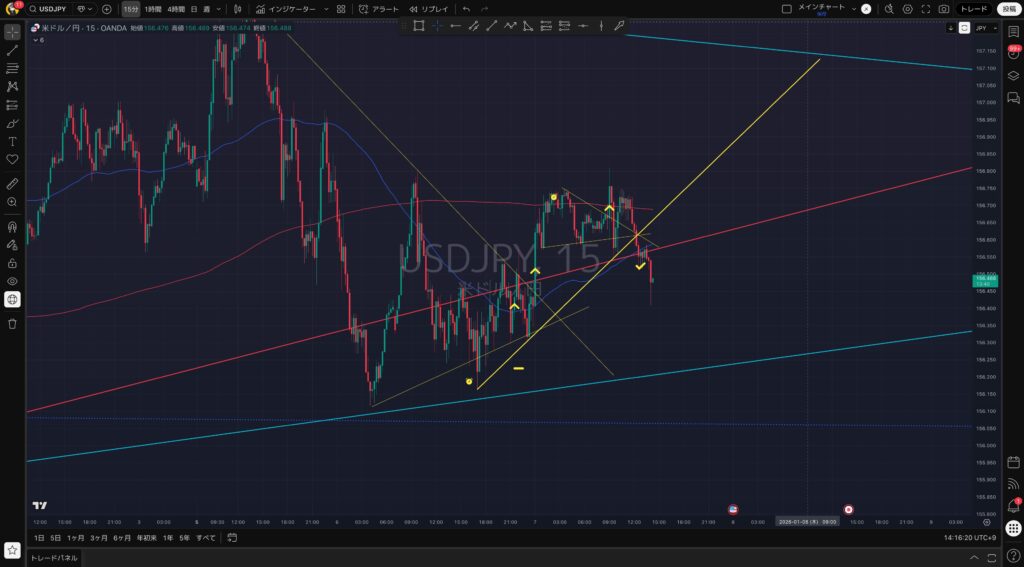Open the JPY currency dropdown on price axis
Screen dimensions: 1024x567
[986, 28]
